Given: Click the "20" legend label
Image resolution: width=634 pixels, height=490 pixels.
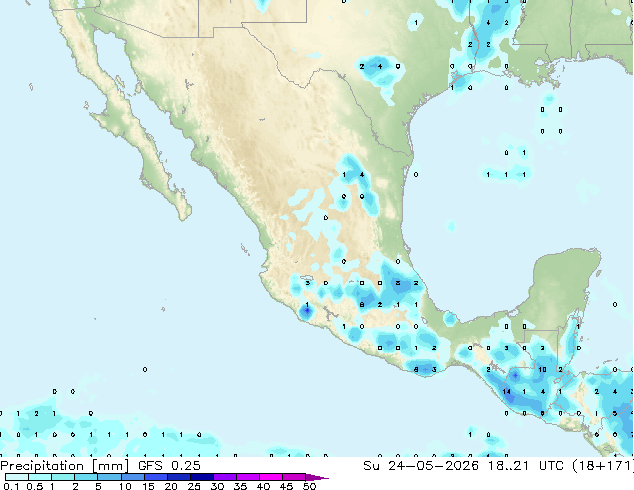Looking at the screenshot, I should [171, 486].
